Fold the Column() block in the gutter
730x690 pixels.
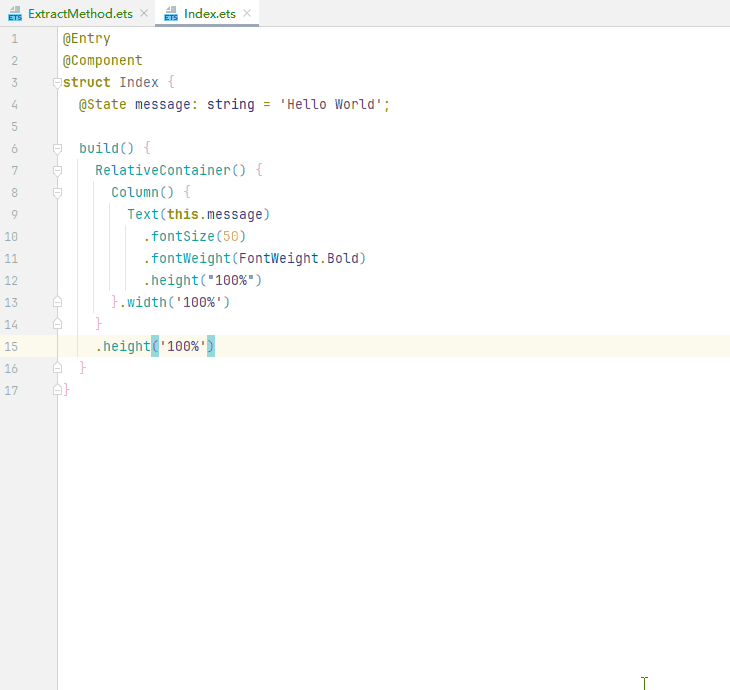(58, 192)
